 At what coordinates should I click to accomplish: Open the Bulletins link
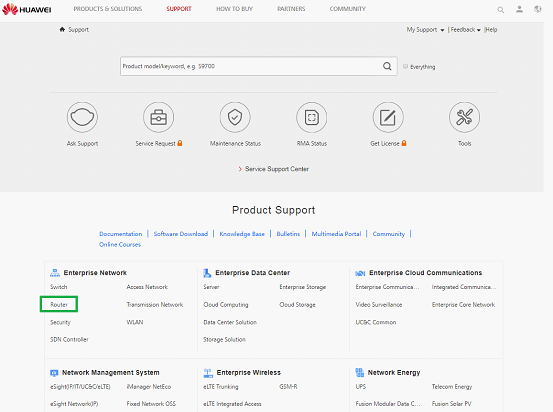[288, 234]
